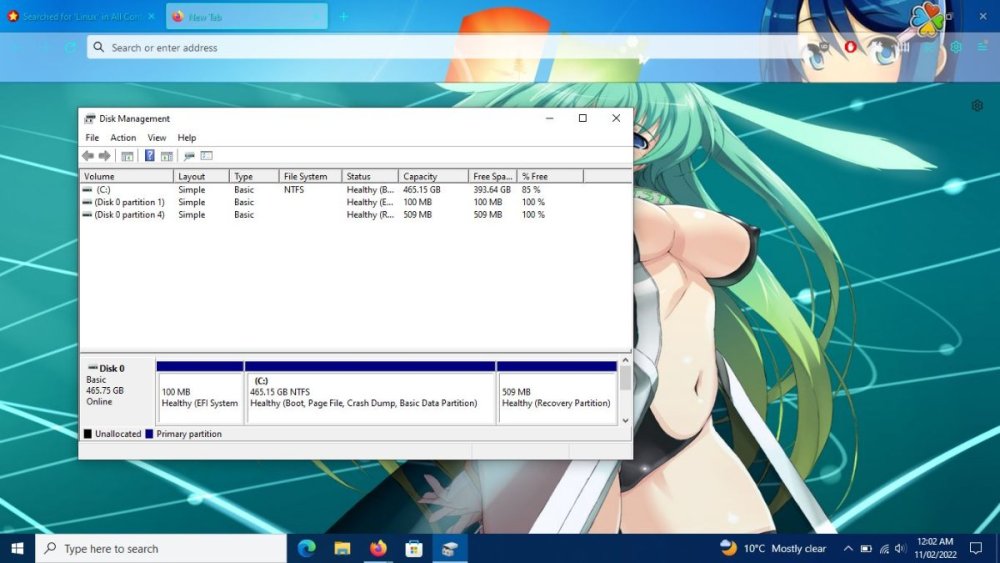This screenshot has height=563, width=1000.
Task: Open the new tab customize gear icon
Action: 977,105
